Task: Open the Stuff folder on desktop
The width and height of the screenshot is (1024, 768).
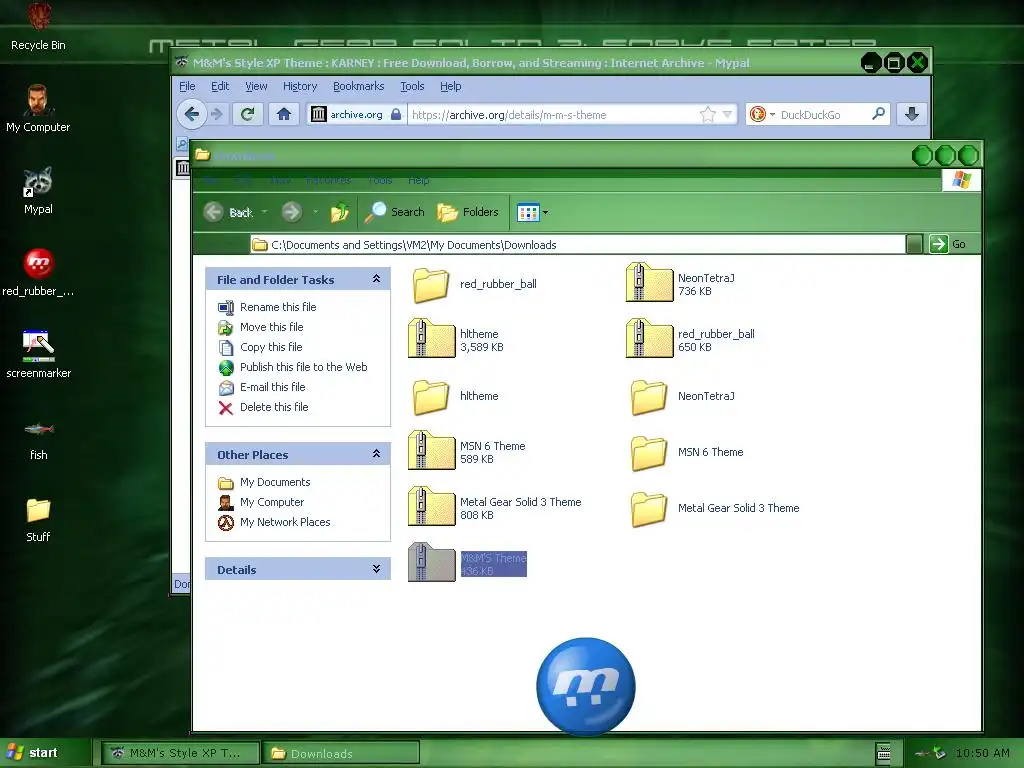Action: point(38,520)
